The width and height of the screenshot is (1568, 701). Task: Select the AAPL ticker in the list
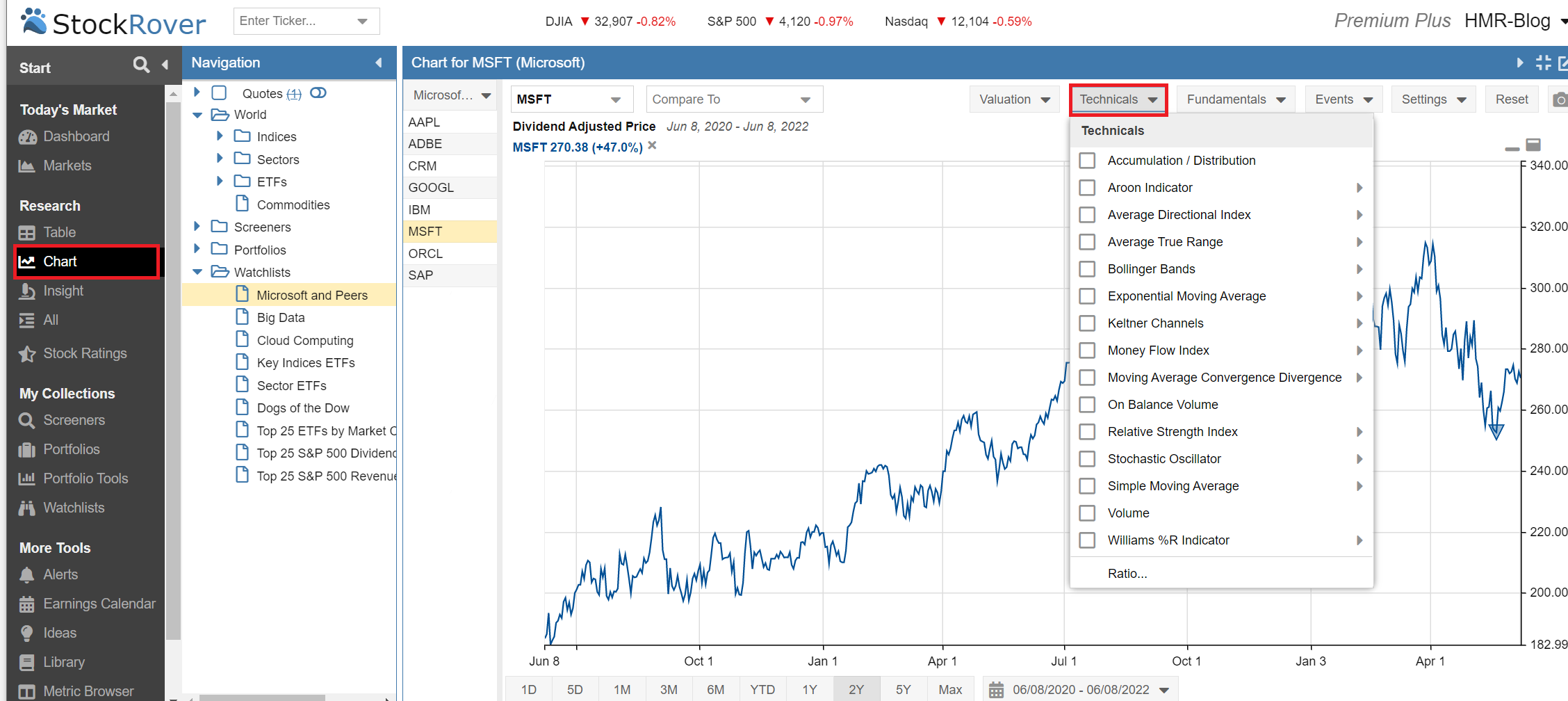coord(450,122)
